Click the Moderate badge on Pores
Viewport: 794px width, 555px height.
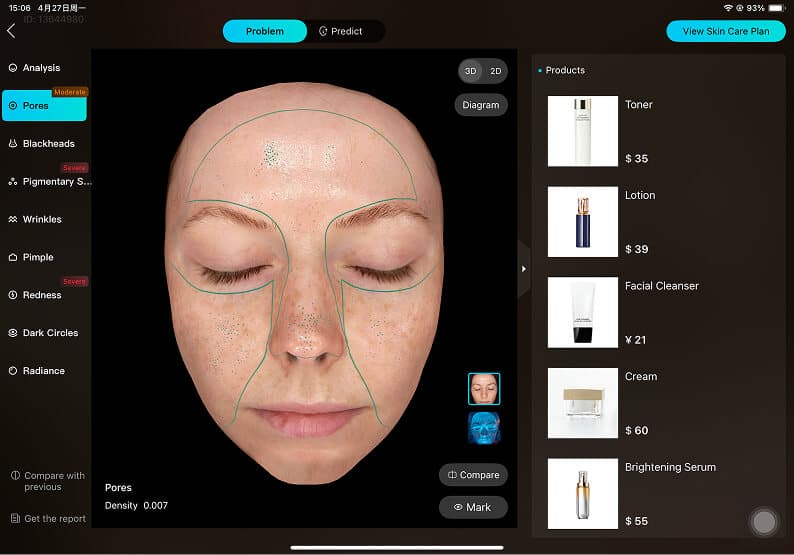[x=70, y=92]
